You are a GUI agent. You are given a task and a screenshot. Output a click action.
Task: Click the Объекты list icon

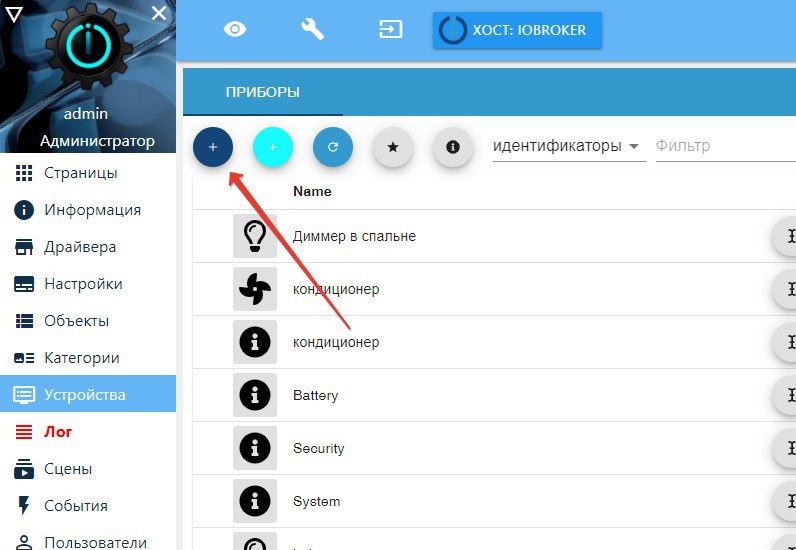coord(24,321)
